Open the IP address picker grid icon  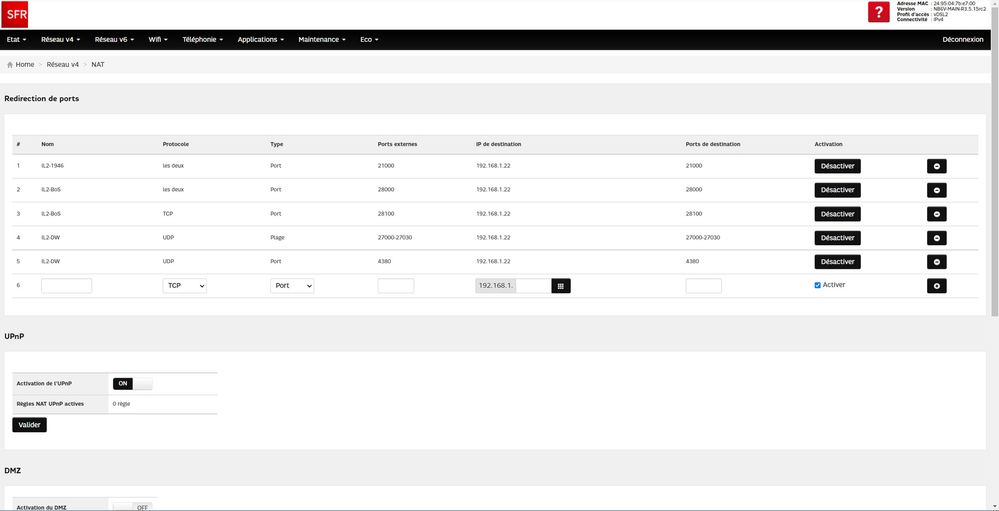(561, 286)
